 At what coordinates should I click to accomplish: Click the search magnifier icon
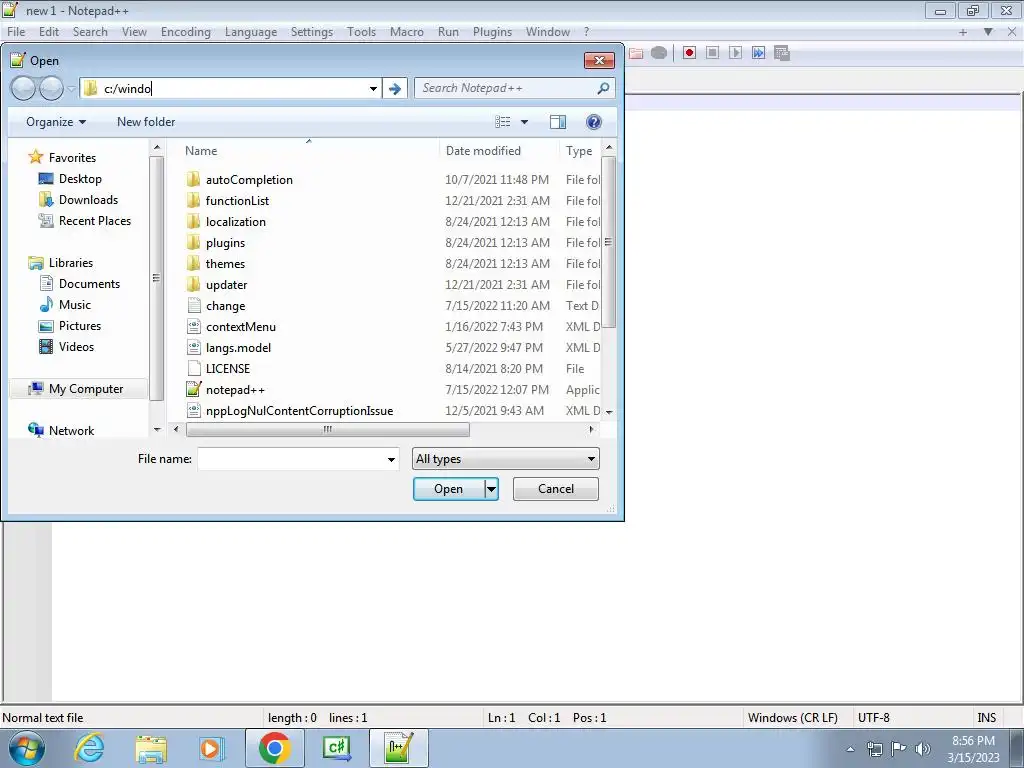coord(603,88)
